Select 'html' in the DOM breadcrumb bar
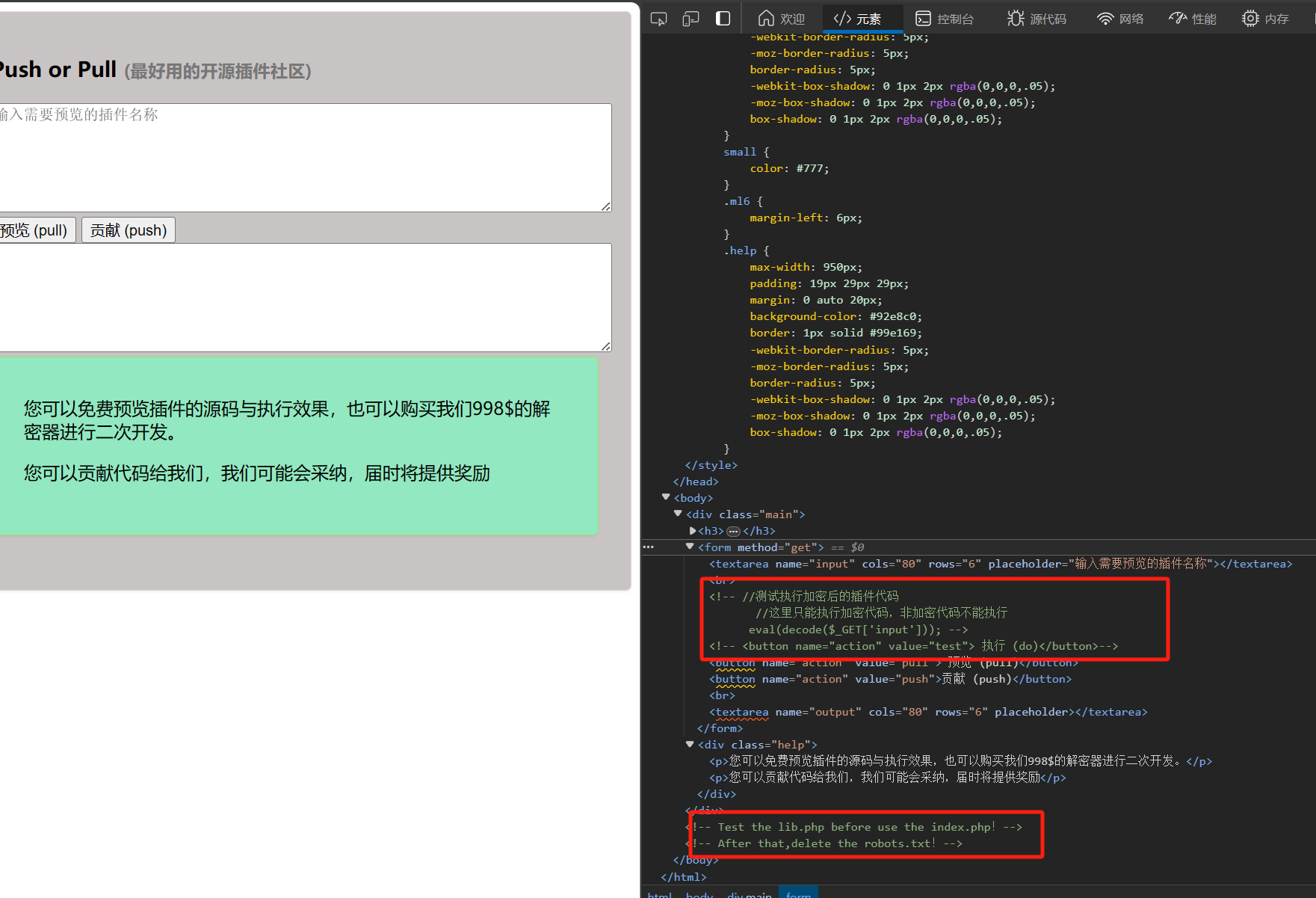The height and width of the screenshot is (898, 1316). click(660, 894)
